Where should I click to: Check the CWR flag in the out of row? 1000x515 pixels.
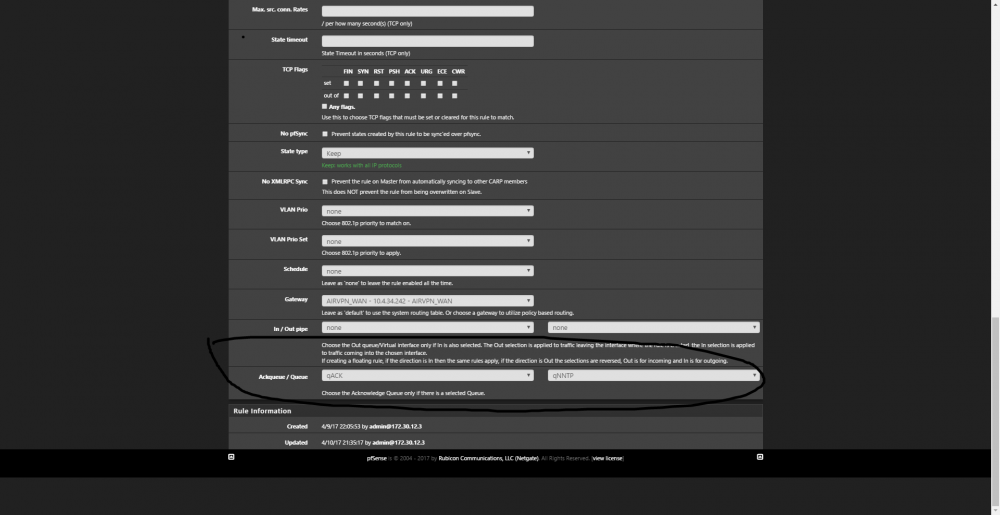[455, 96]
